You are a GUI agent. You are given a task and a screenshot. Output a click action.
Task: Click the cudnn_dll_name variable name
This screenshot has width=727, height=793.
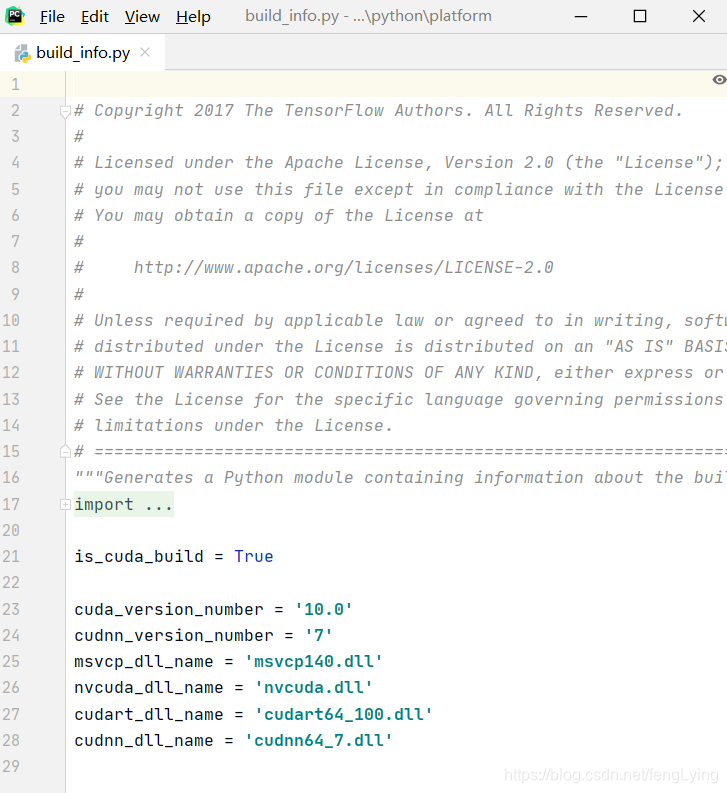144,740
